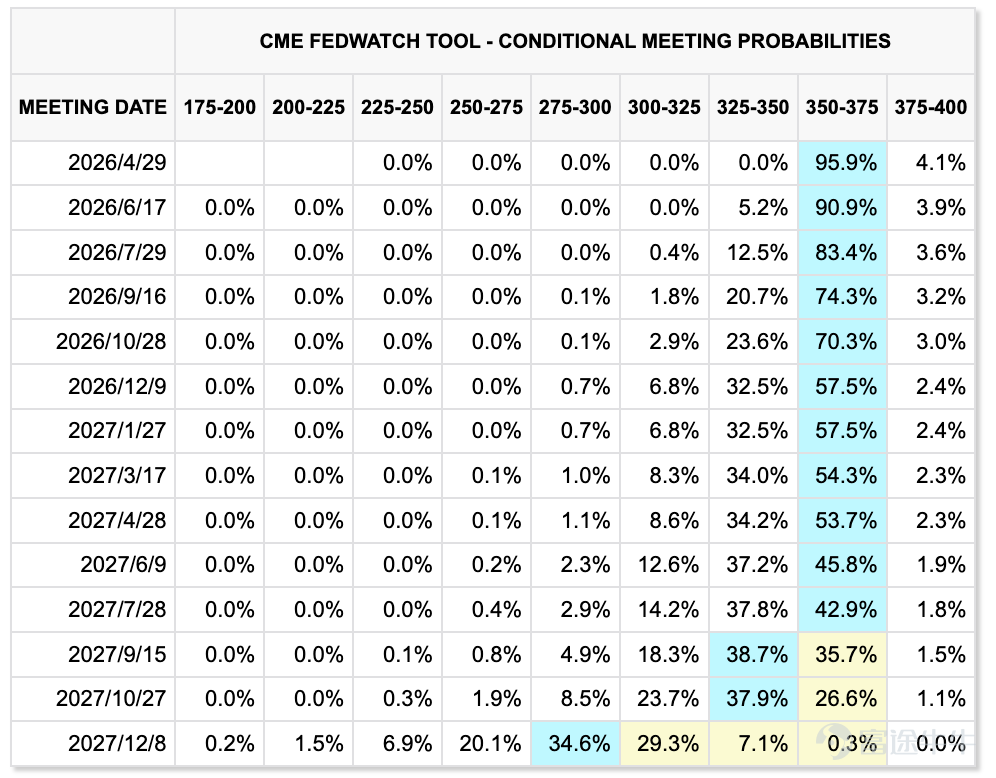Select the 350-375 column header
Viewport: 996px width, 778px height.
coord(842,107)
